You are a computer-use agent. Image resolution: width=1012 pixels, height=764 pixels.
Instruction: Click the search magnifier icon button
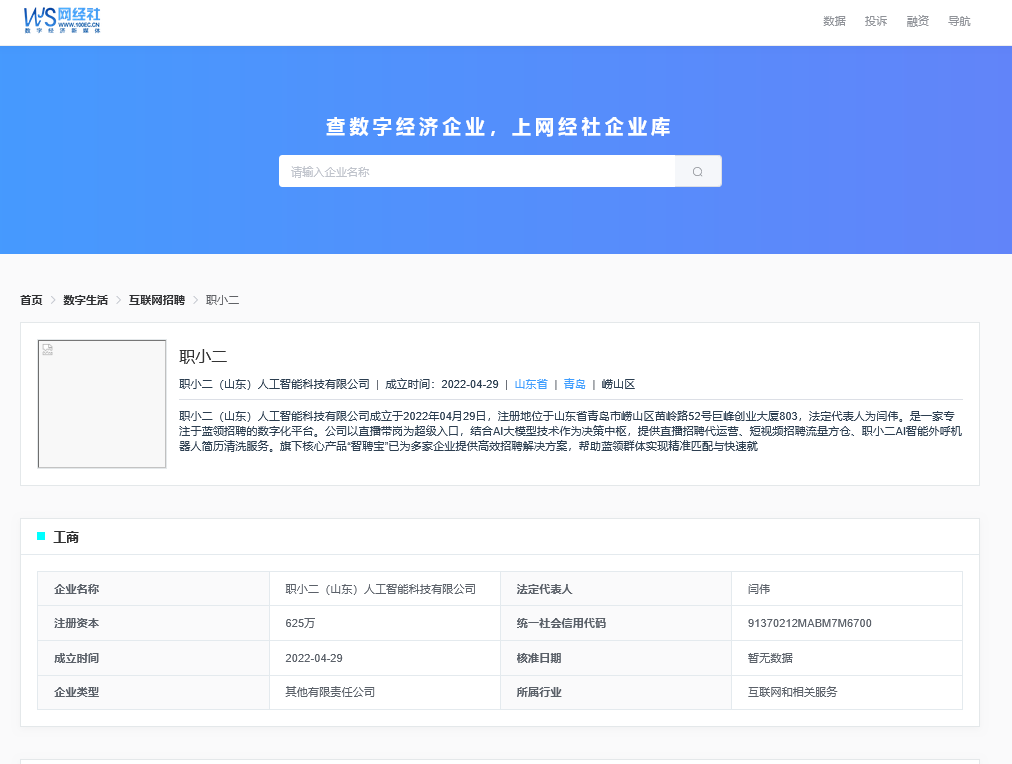click(698, 172)
